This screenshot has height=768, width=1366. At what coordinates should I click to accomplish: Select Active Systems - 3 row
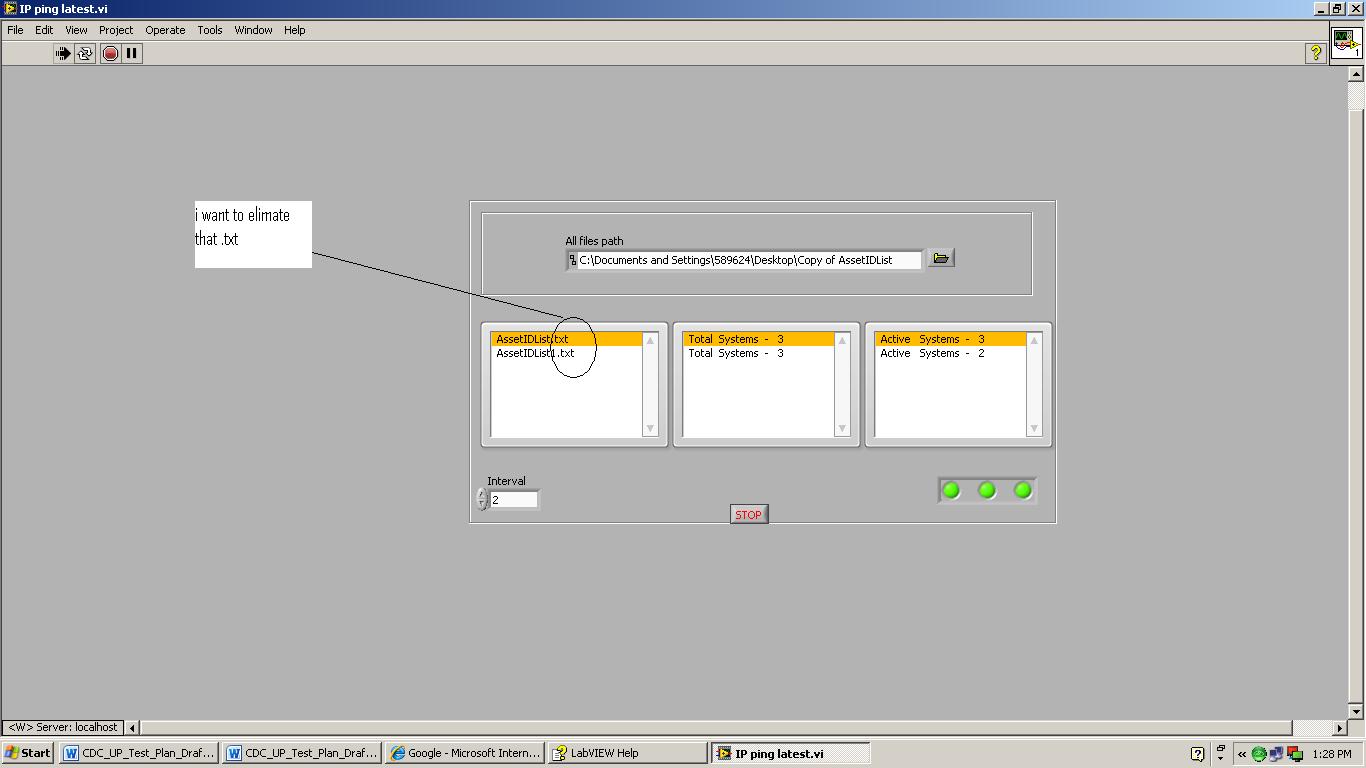coord(950,339)
